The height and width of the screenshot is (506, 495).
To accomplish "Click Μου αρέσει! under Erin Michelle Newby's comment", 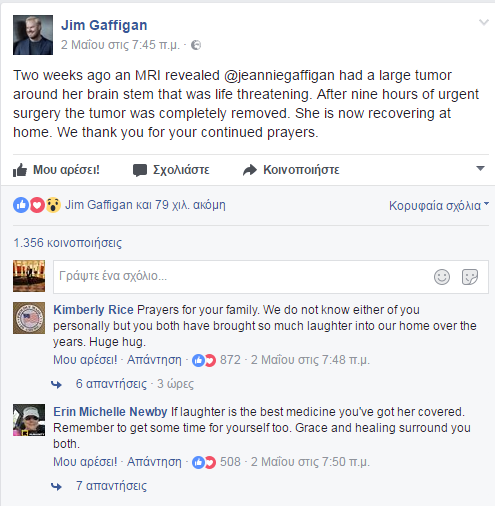I will pos(85,462).
